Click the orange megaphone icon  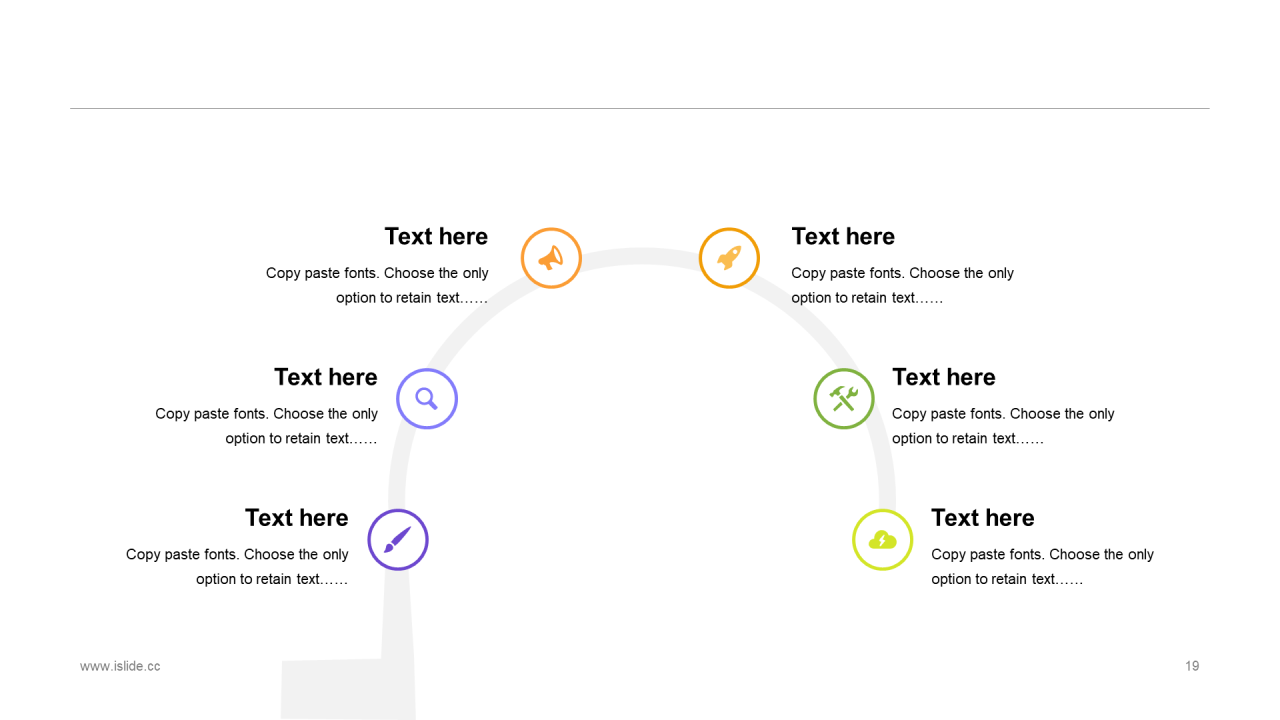pyautogui.click(x=551, y=258)
